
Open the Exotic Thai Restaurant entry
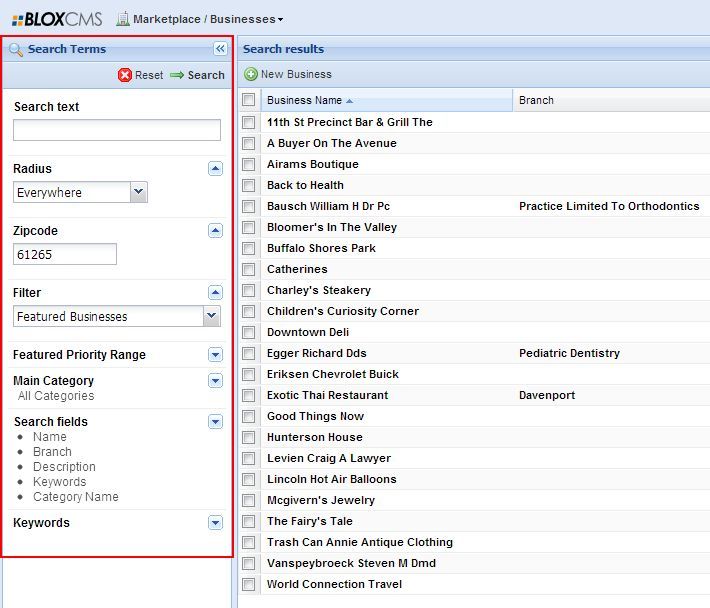[x=327, y=395]
